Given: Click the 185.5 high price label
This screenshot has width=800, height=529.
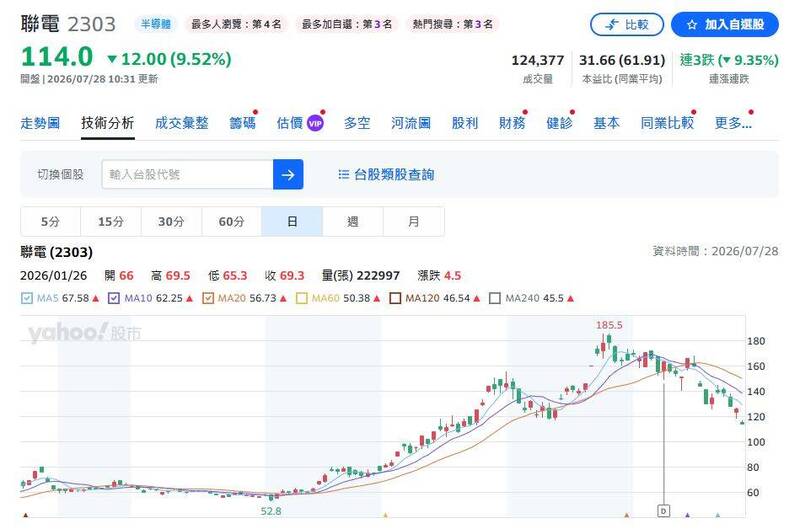Looking at the screenshot, I should pos(609,325).
